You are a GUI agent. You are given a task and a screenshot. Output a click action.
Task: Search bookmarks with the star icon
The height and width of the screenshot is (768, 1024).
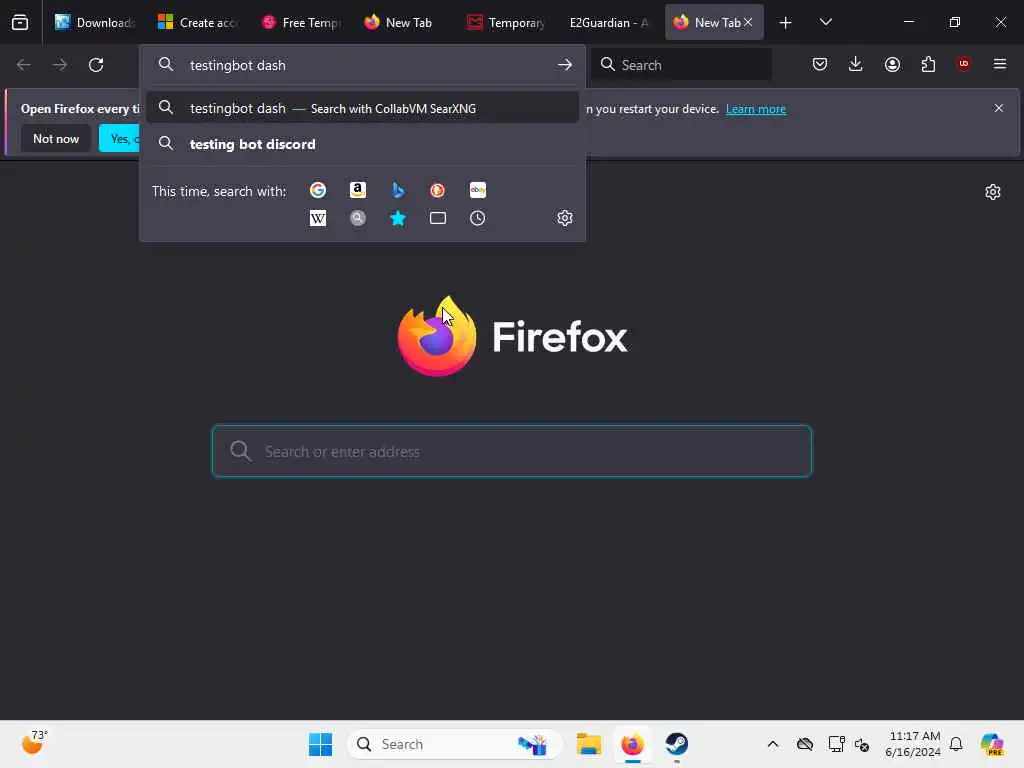[x=398, y=218]
